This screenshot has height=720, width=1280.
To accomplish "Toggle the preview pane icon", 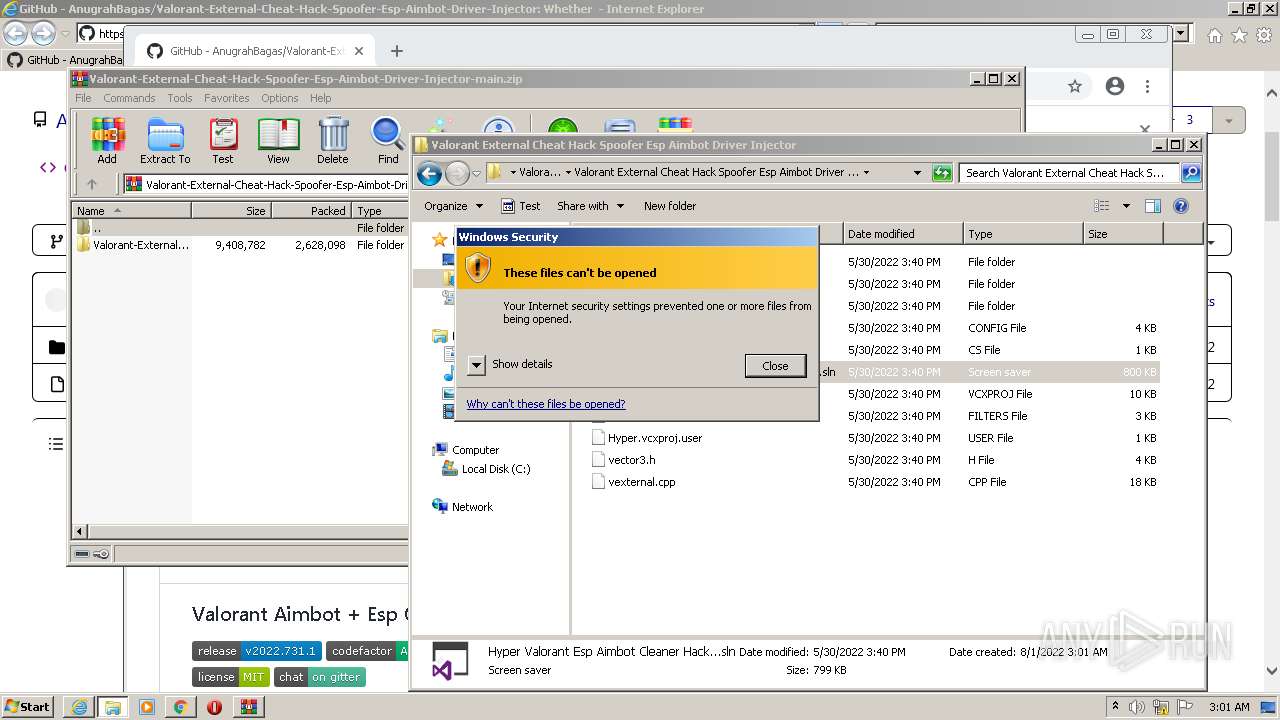I will pyautogui.click(x=1153, y=206).
